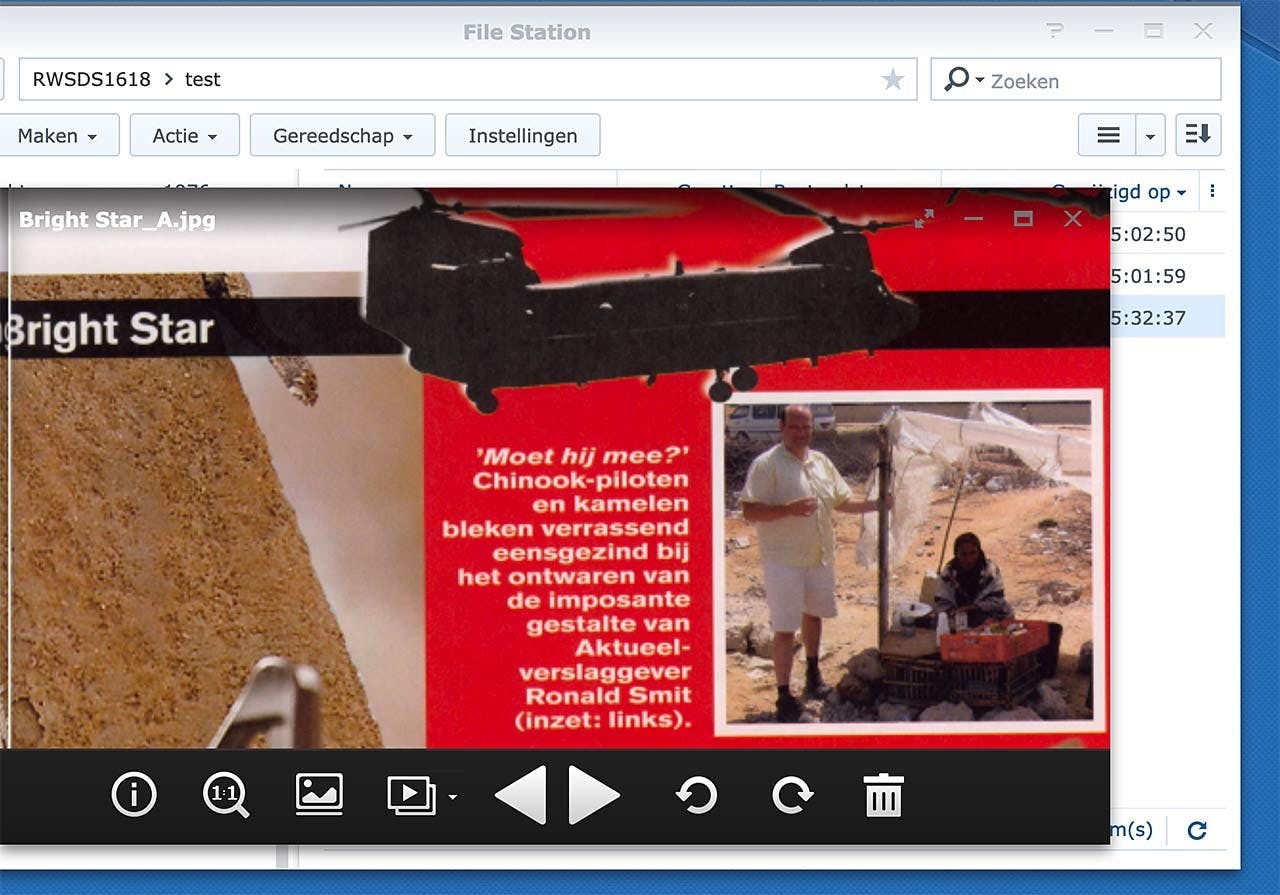Select the highlighted row modified at 5:32:37
This screenshot has width=1280, height=895.
coord(1167,318)
